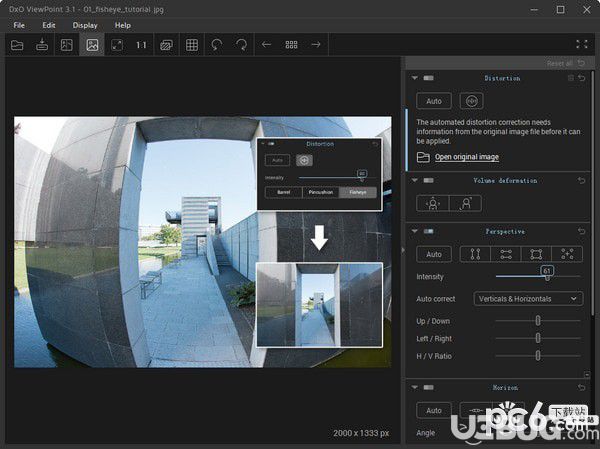Collapse the Horizon panel
The width and height of the screenshot is (600, 449).
414,387
